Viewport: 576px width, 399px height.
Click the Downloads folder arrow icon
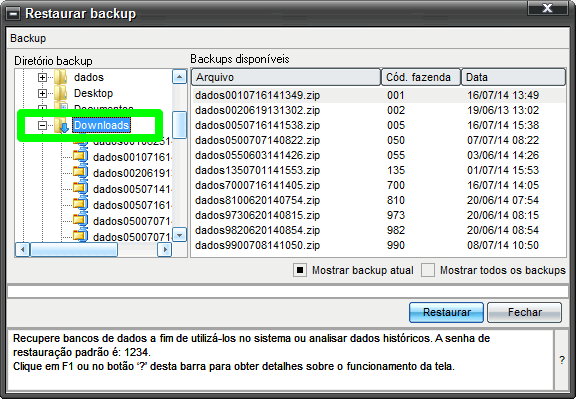tap(62, 126)
